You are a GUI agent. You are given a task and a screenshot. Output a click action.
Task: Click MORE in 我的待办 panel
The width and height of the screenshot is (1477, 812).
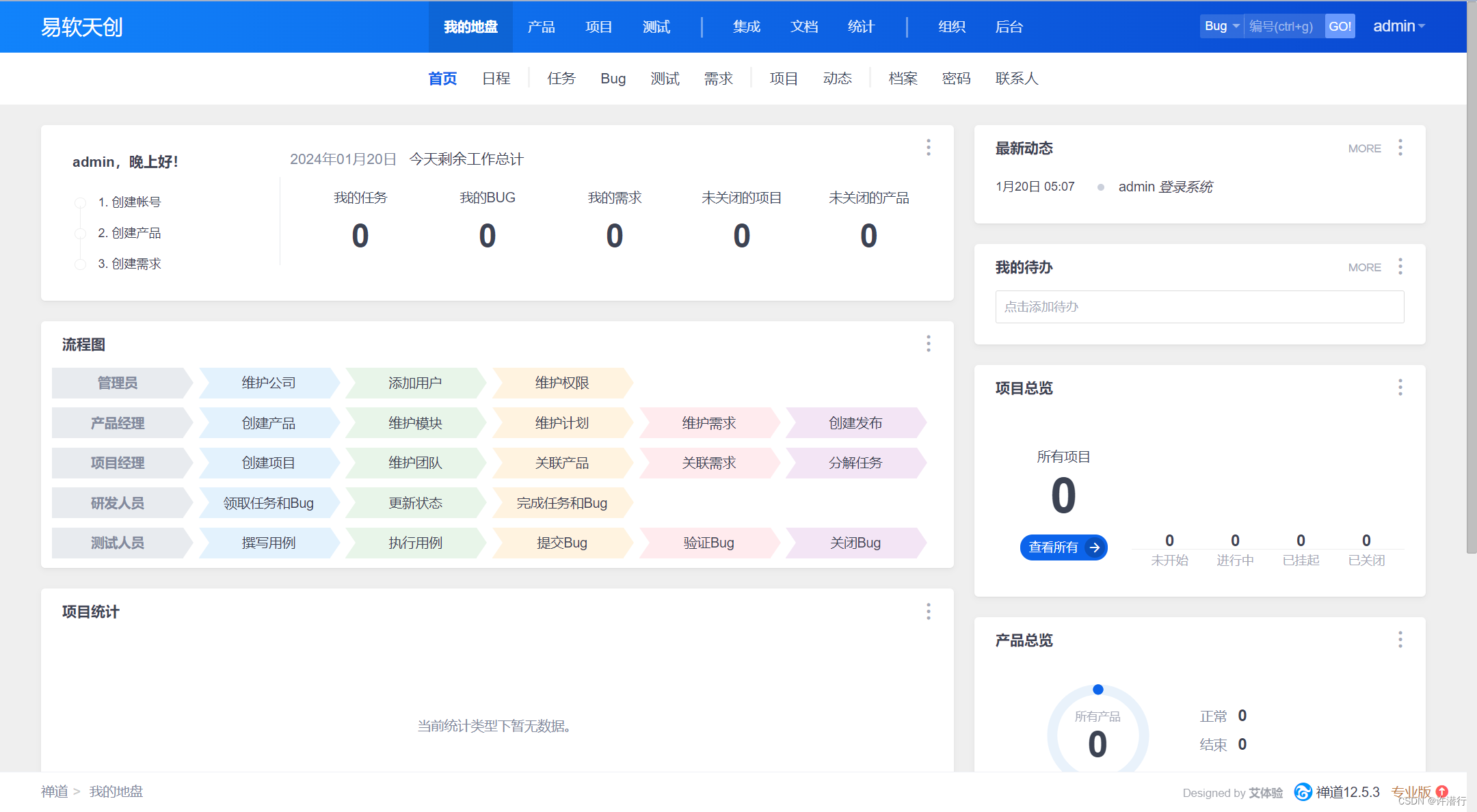[1364, 267]
